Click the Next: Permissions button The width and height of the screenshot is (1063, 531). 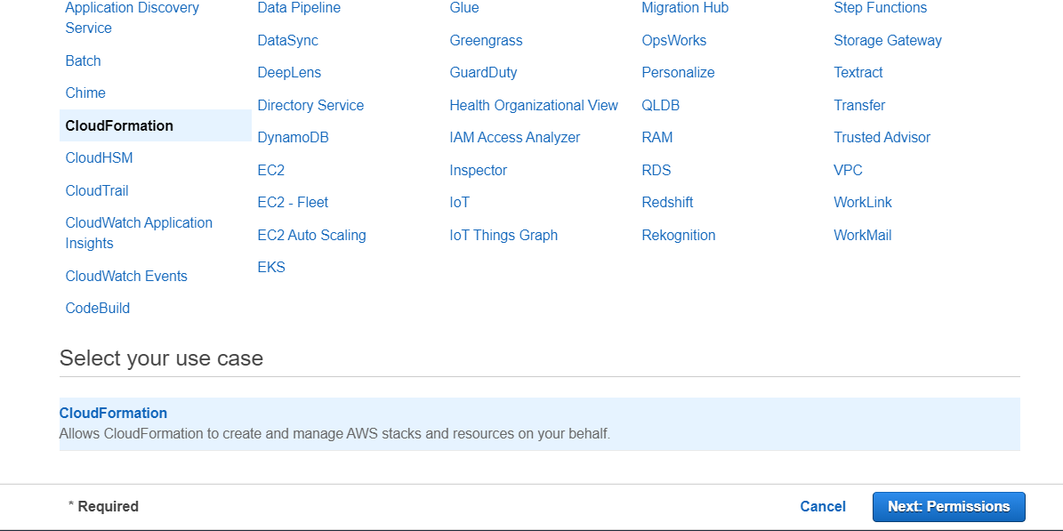click(948, 506)
